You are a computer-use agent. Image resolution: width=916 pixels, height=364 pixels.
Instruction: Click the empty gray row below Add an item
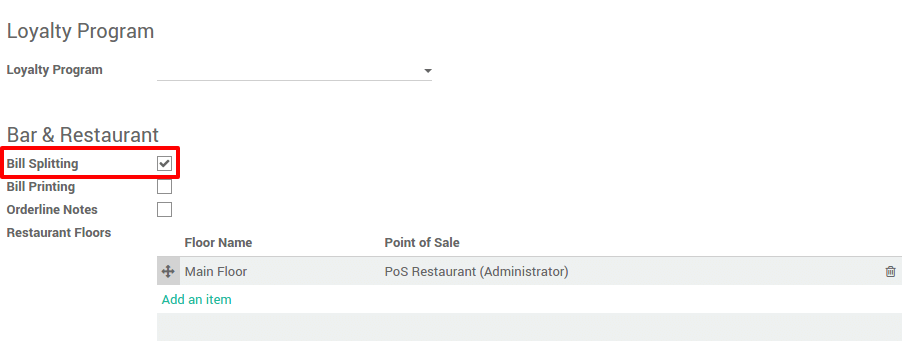[x=529, y=327]
